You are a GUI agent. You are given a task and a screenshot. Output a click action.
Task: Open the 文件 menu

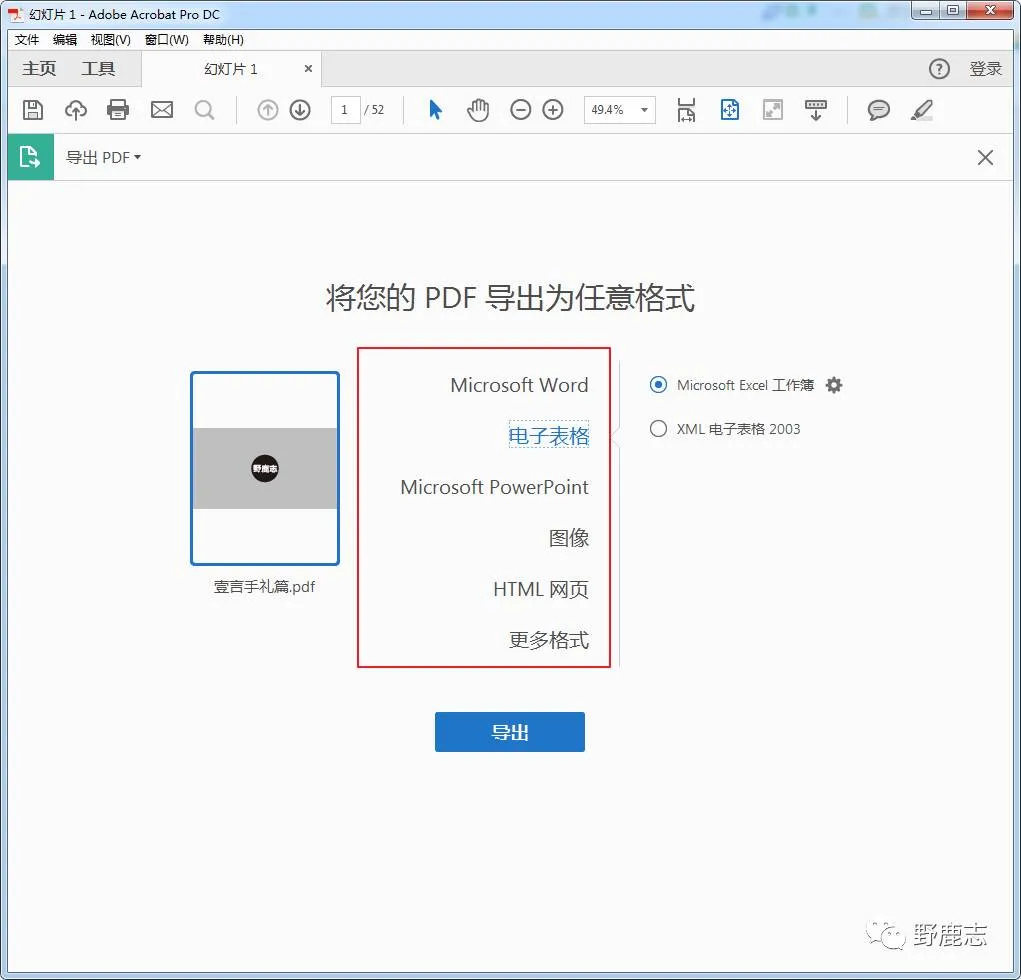pos(27,40)
